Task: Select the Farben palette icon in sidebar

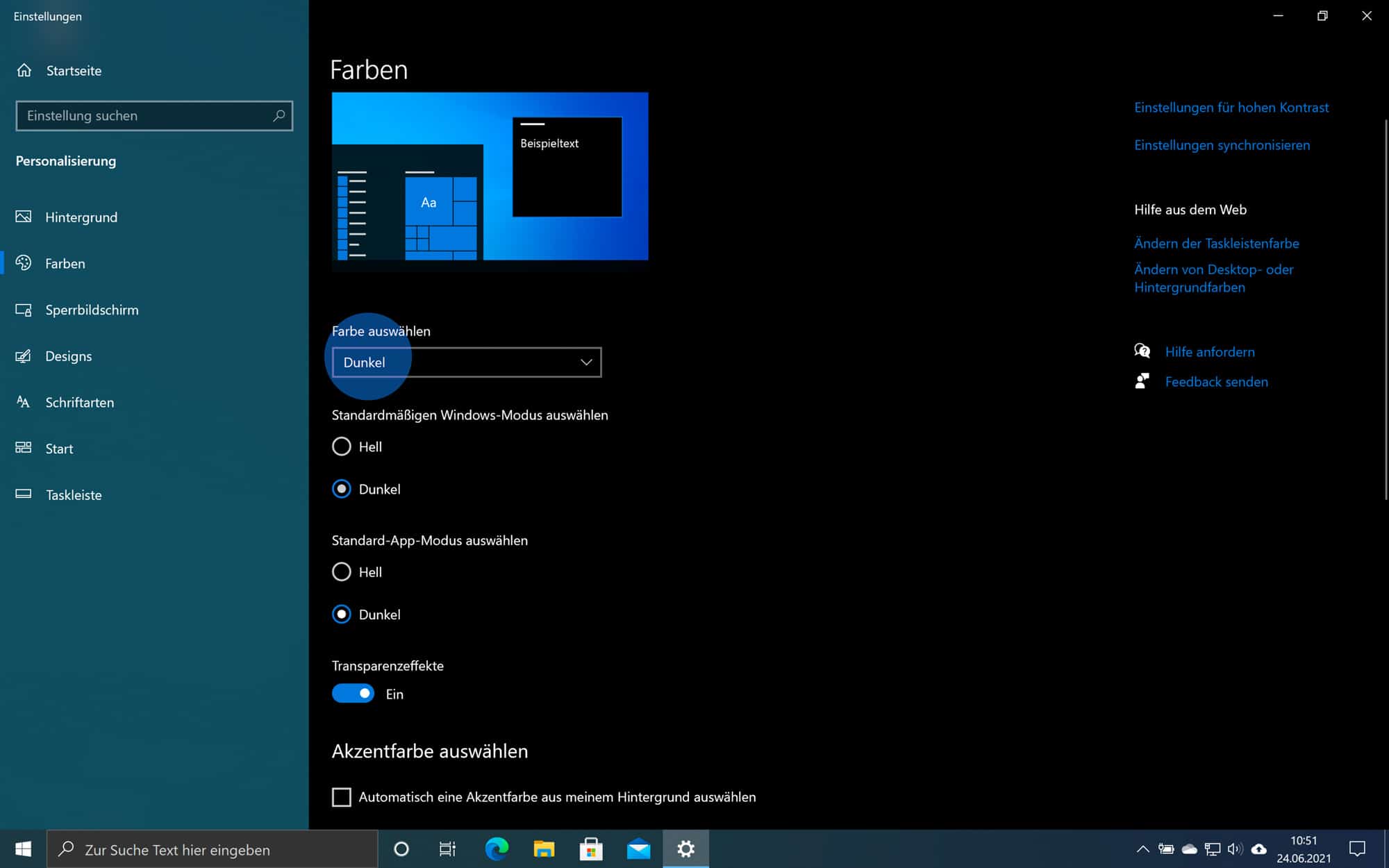Action: pos(24,263)
